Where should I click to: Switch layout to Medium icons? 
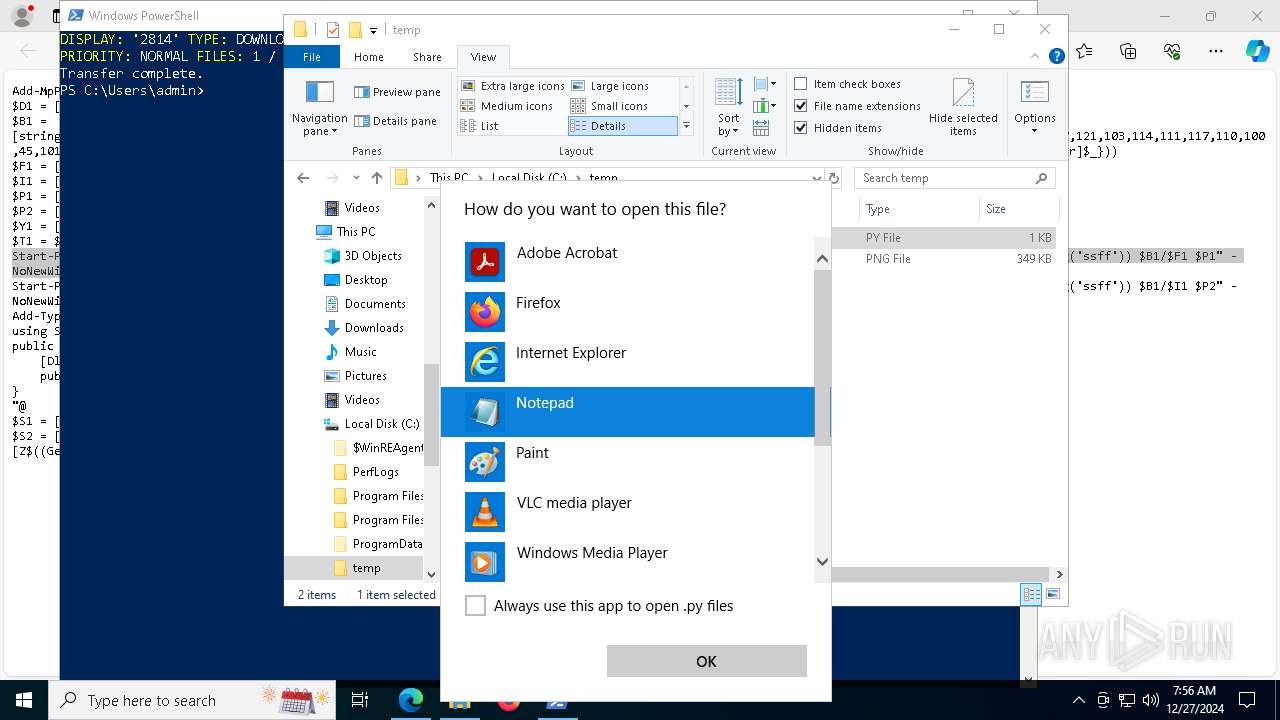pyautogui.click(x=507, y=106)
